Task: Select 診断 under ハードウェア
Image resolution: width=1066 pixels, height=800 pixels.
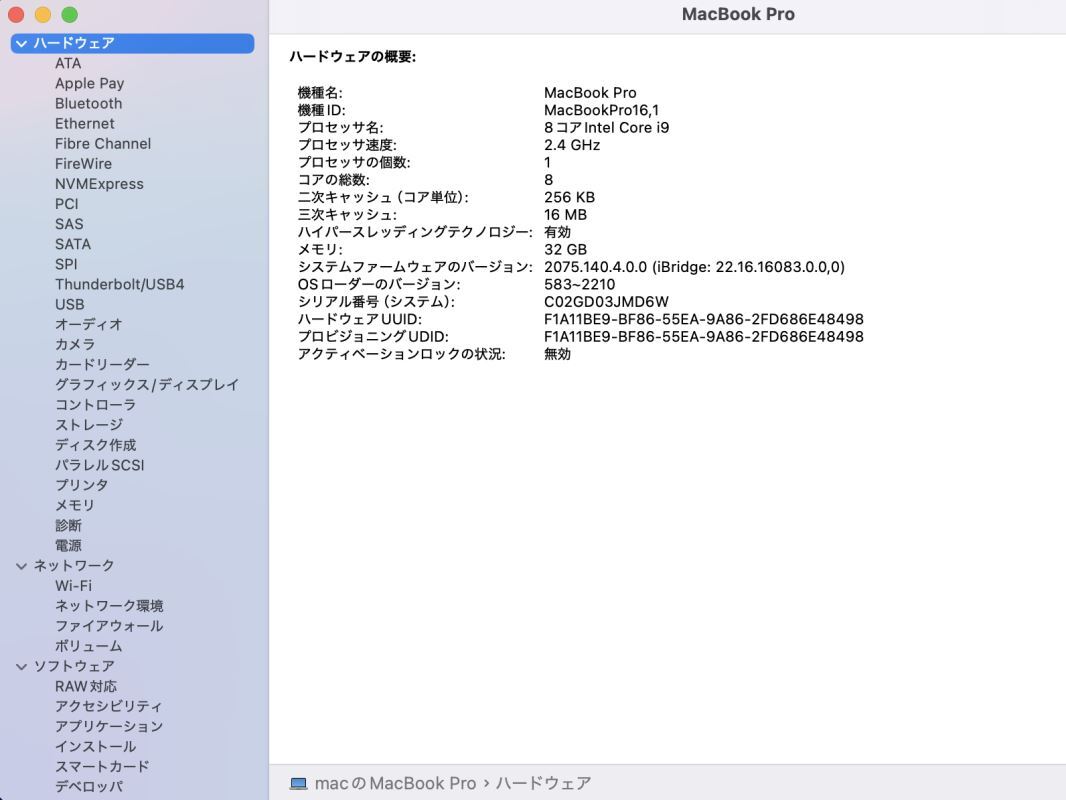Action: [x=68, y=525]
